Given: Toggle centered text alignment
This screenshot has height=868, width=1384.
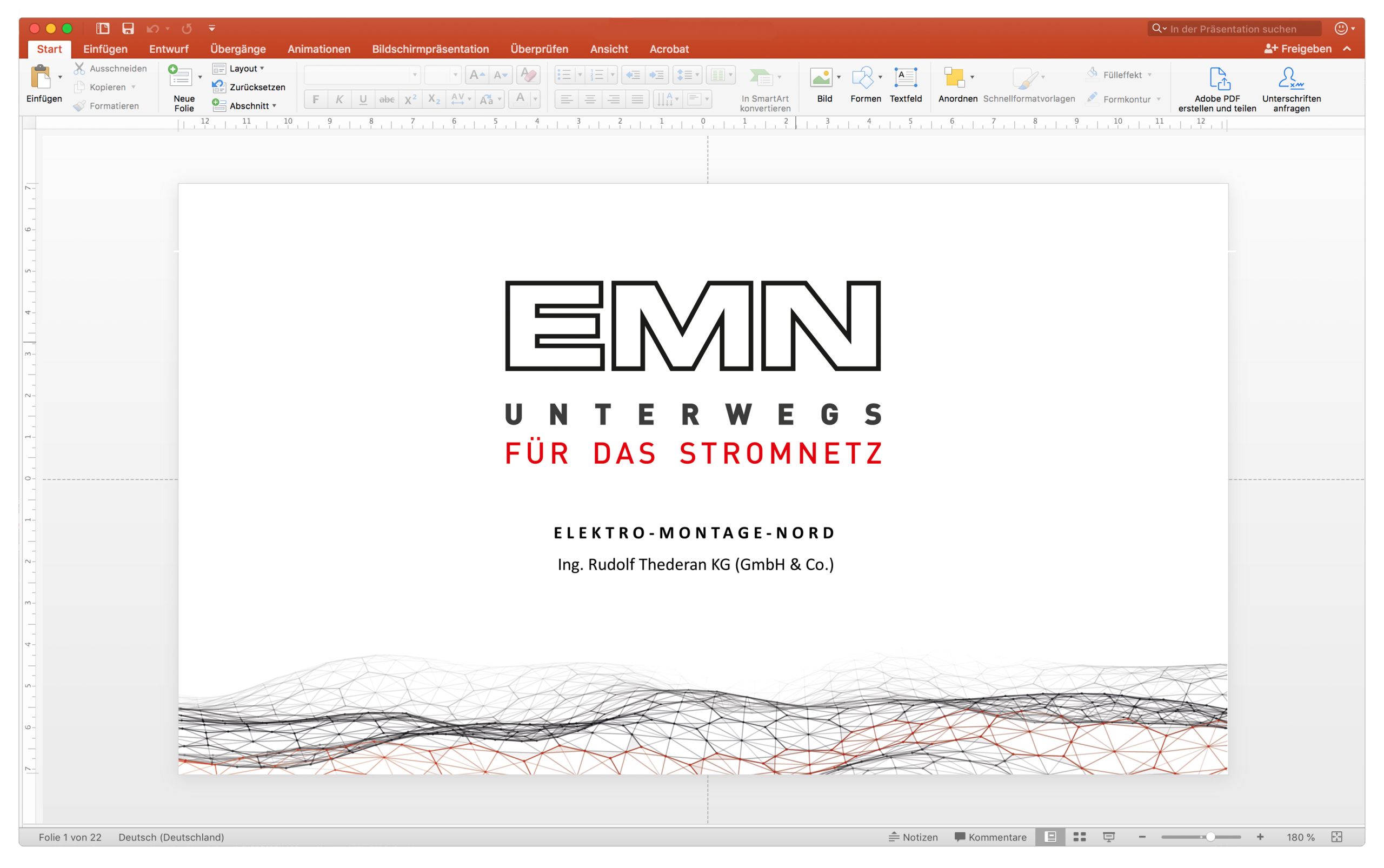Looking at the screenshot, I should coord(590,99).
